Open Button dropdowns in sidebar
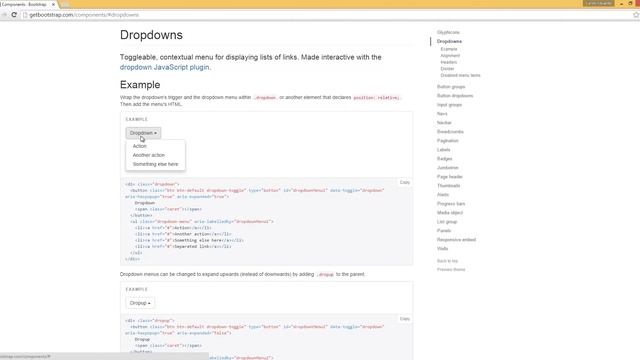This screenshot has width=640, height=360. tap(455, 96)
